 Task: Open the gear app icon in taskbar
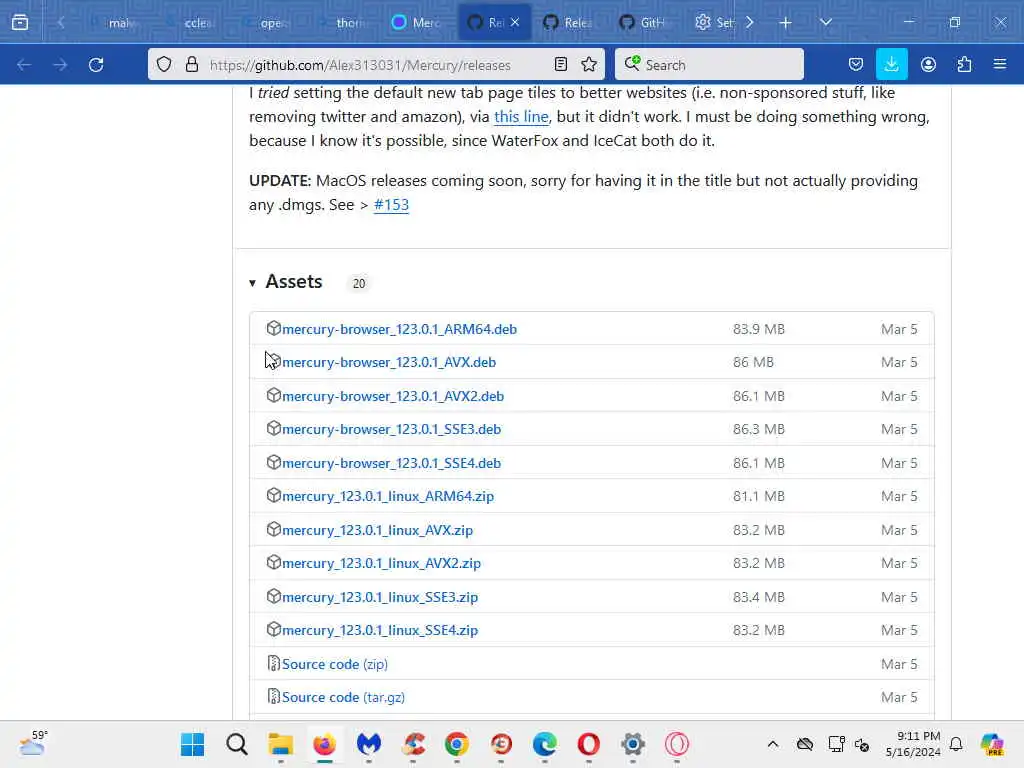coord(633,744)
